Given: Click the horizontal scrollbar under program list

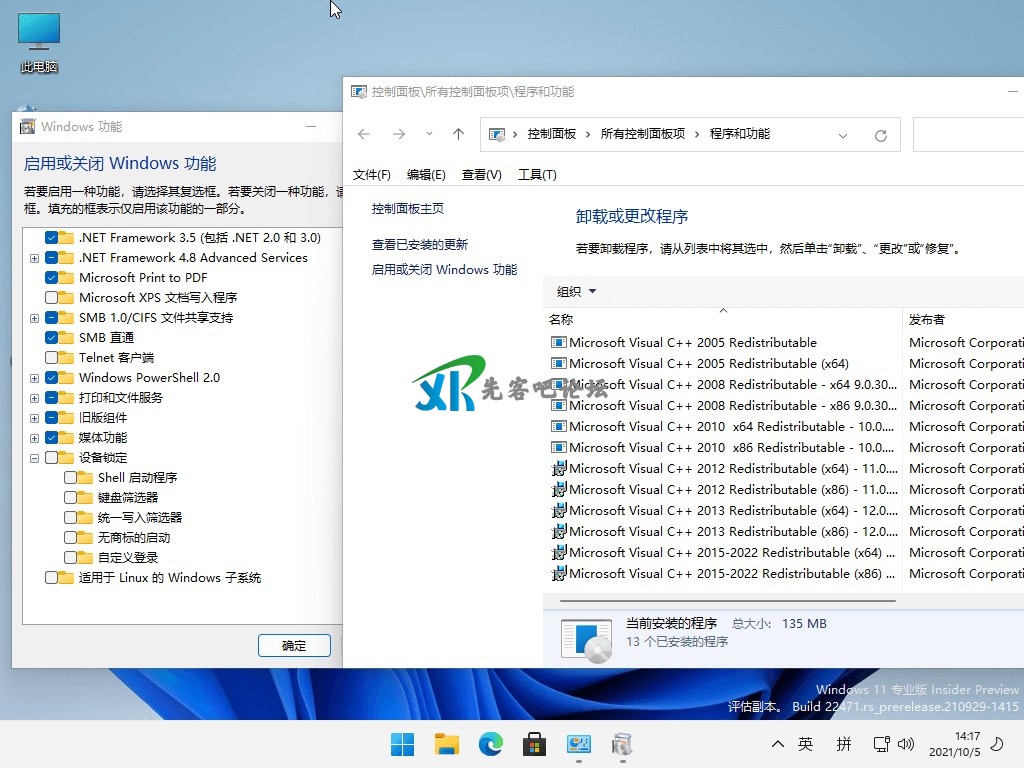Looking at the screenshot, I should pyautogui.click(x=720, y=600).
